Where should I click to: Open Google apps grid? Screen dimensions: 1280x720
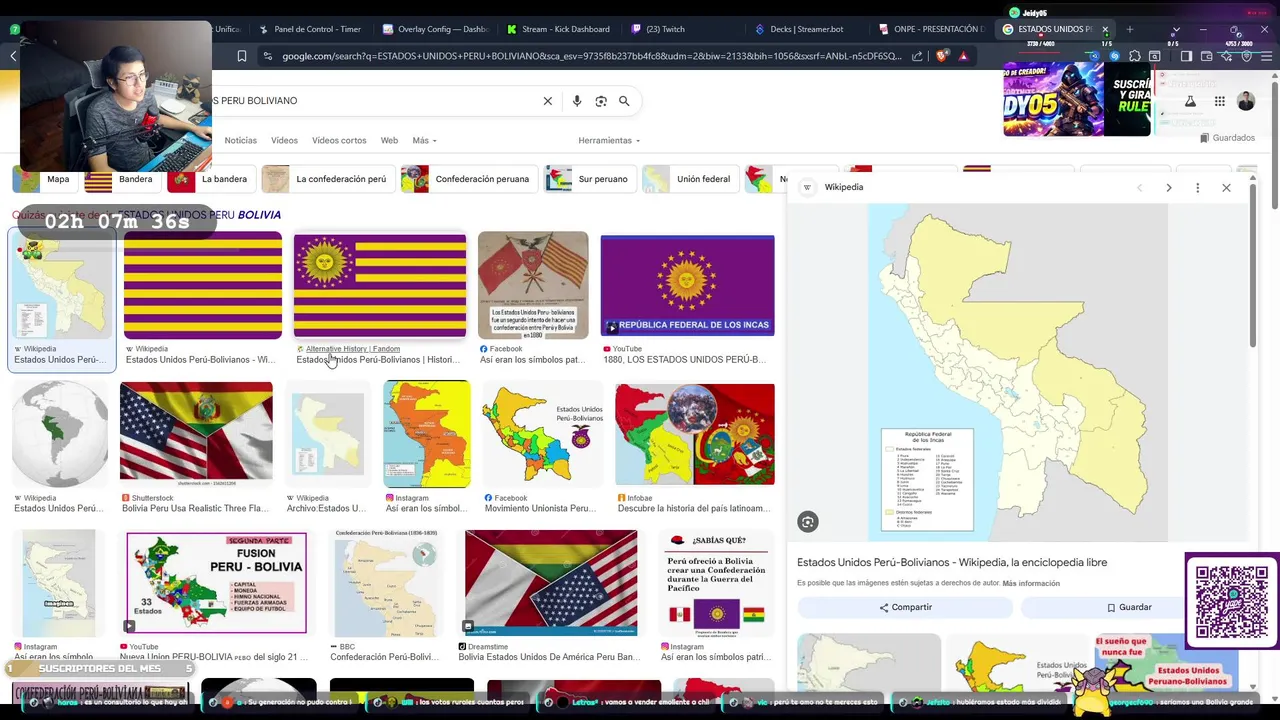(1219, 101)
